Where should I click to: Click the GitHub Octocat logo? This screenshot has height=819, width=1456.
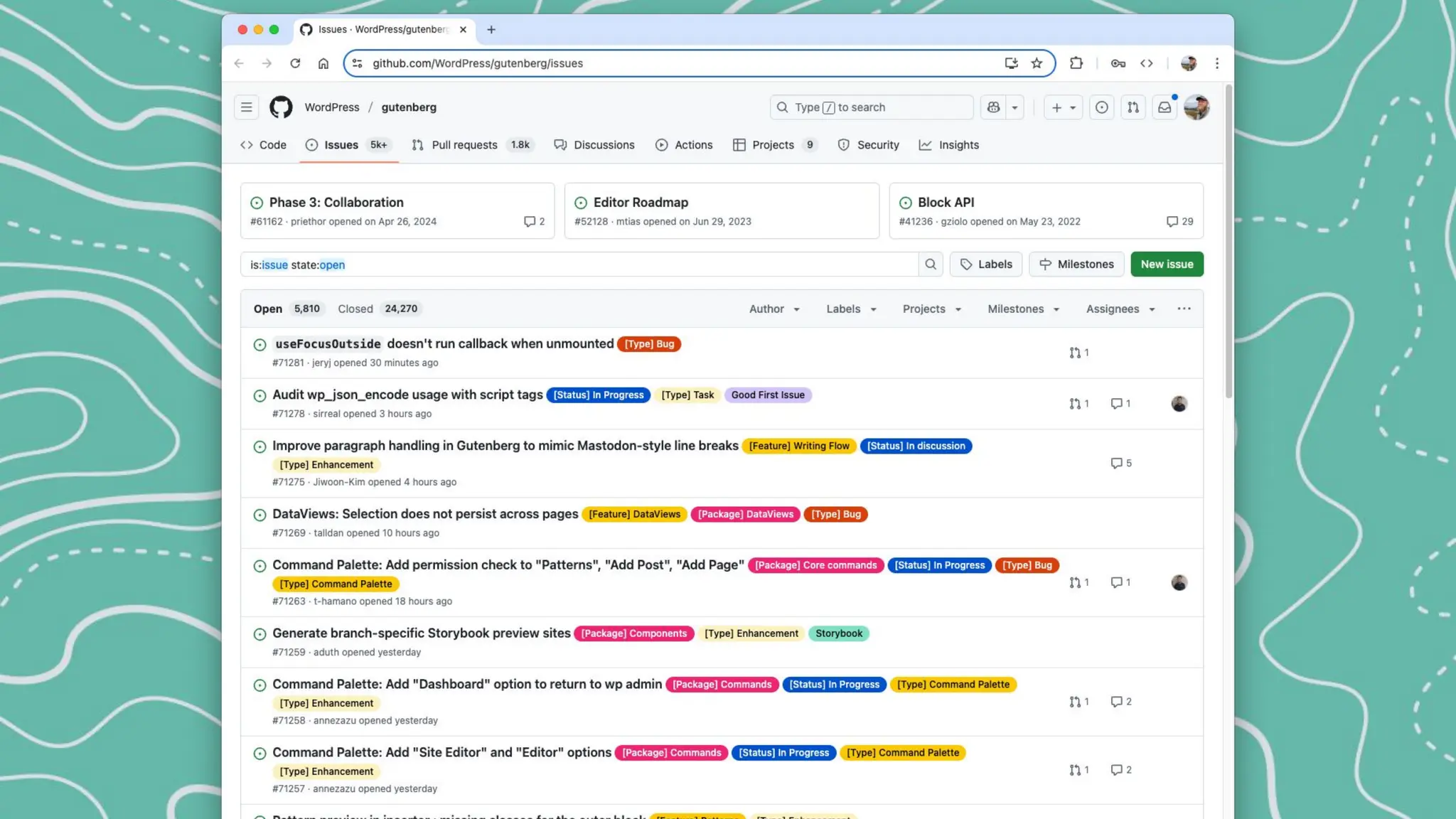tap(281, 107)
